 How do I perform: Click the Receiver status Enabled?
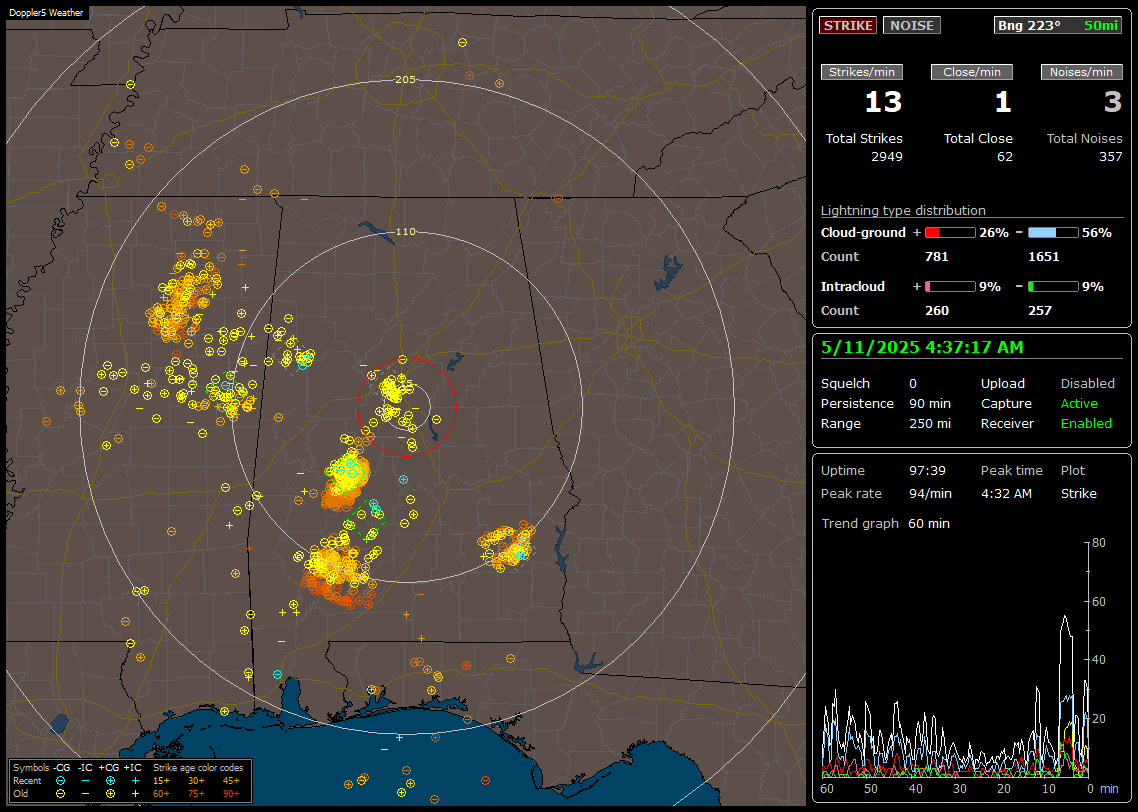1086,424
